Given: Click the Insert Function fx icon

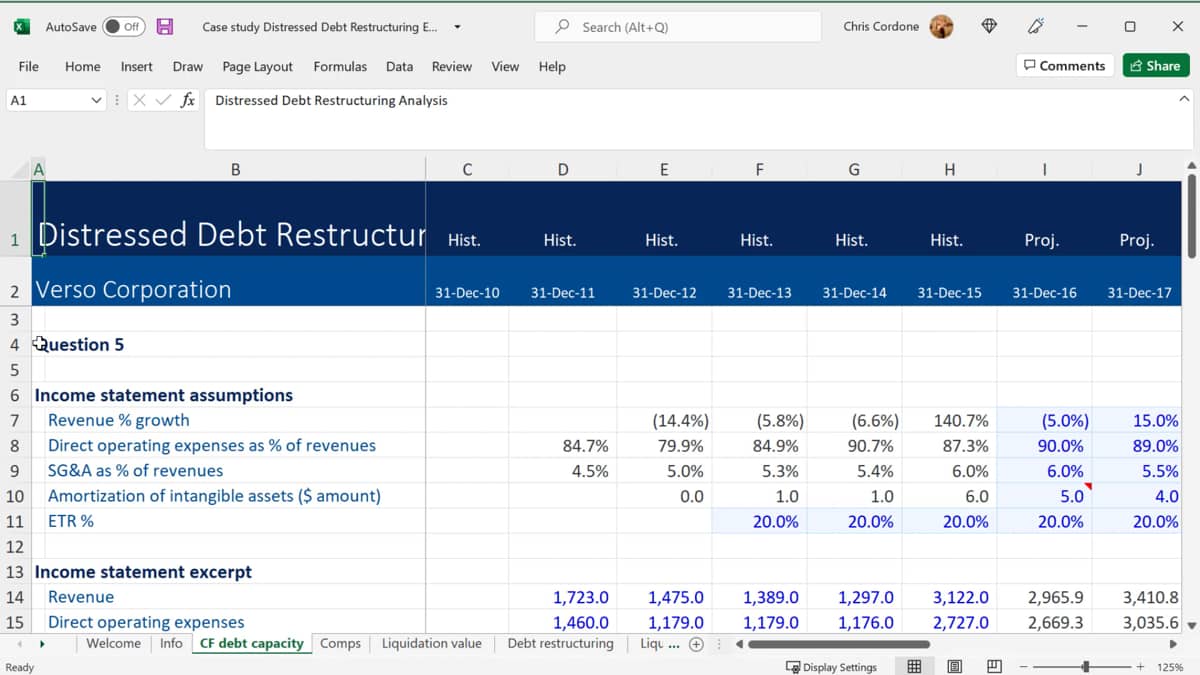Looking at the screenshot, I should tap(187, 100).
